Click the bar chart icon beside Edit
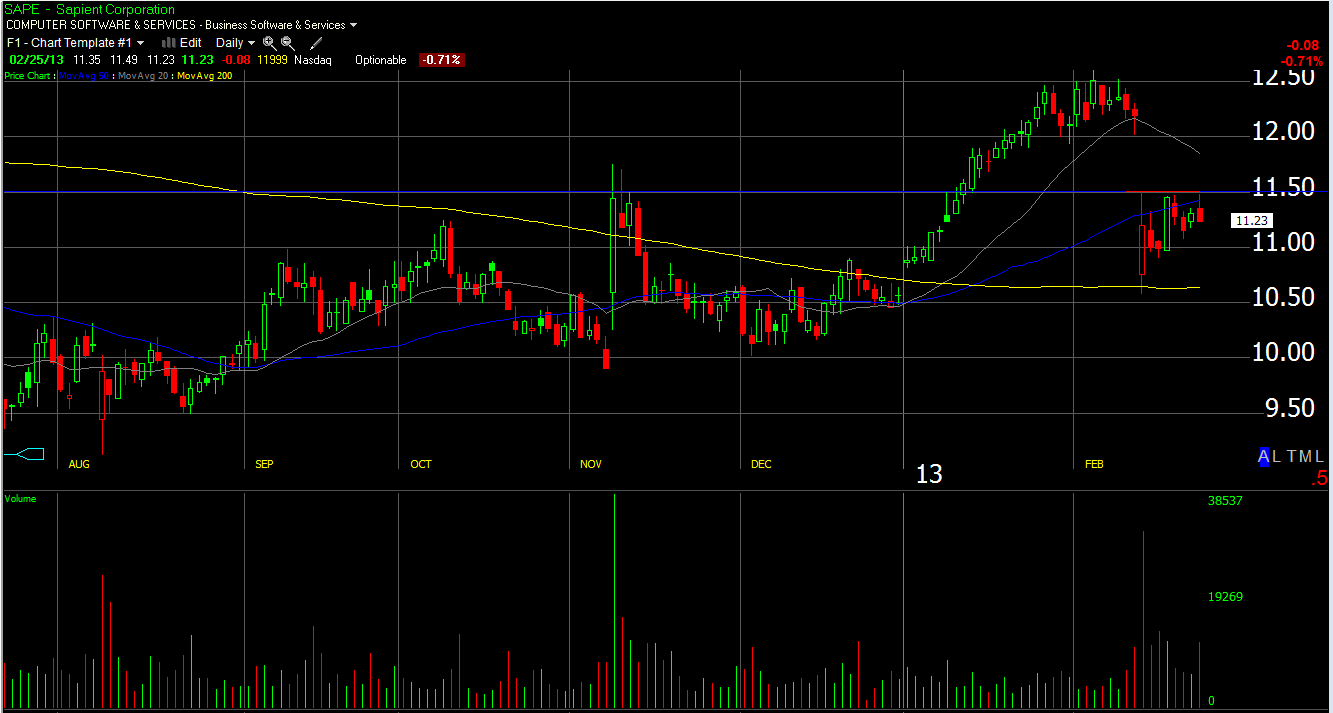Viewport: 1333px width, 713px height. click(169, 43)
